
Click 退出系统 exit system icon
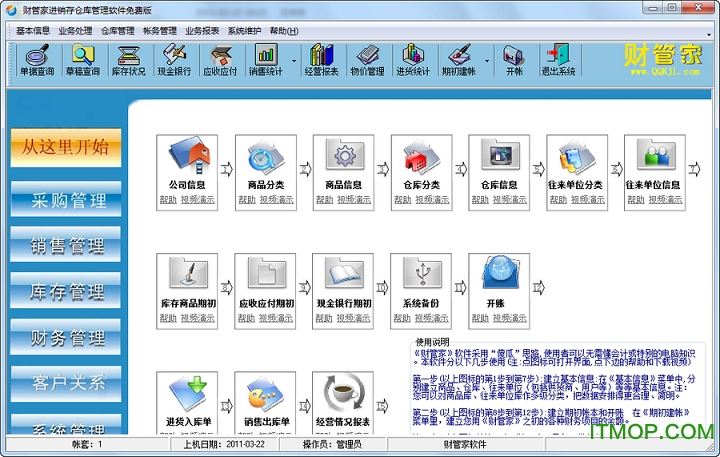click(x=558, y=60)
